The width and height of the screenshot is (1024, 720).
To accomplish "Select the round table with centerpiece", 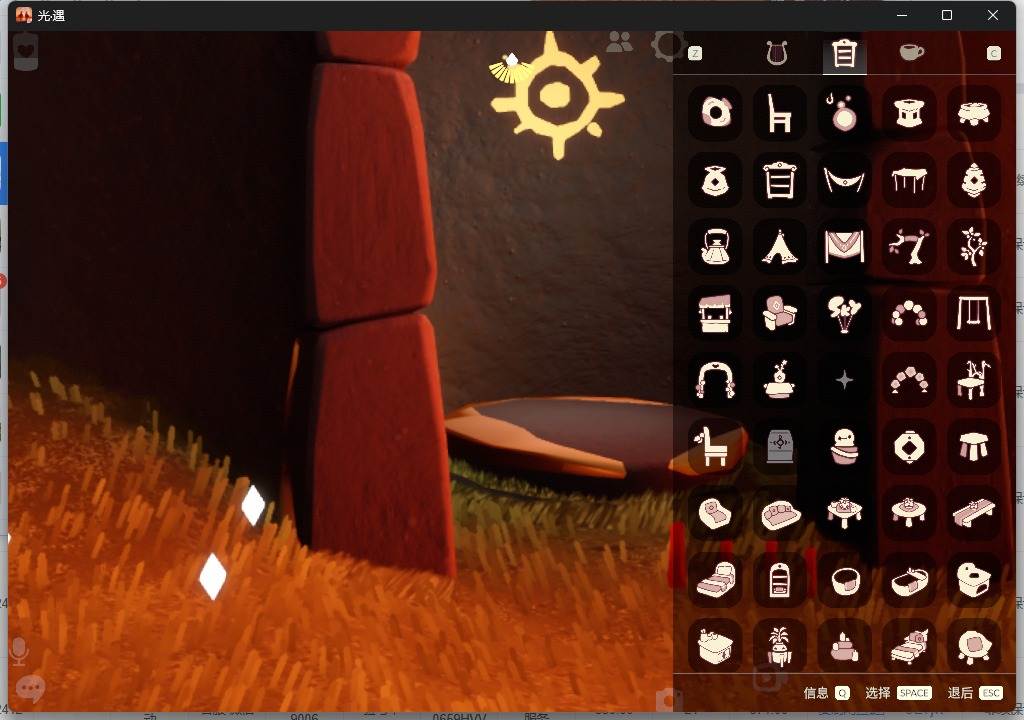I will [908, 514].
